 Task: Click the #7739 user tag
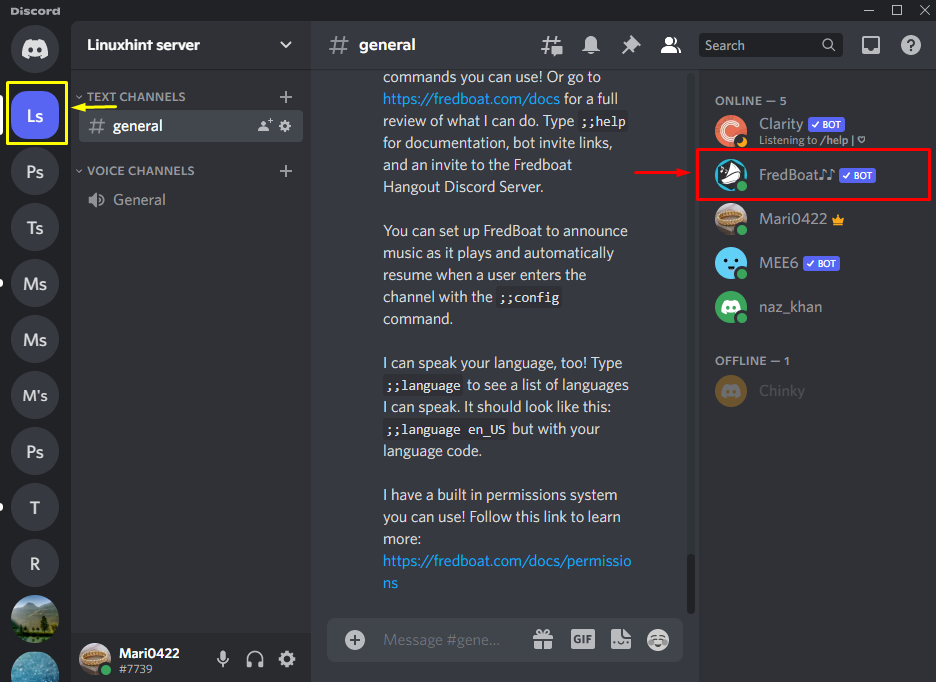coord(136,669)
